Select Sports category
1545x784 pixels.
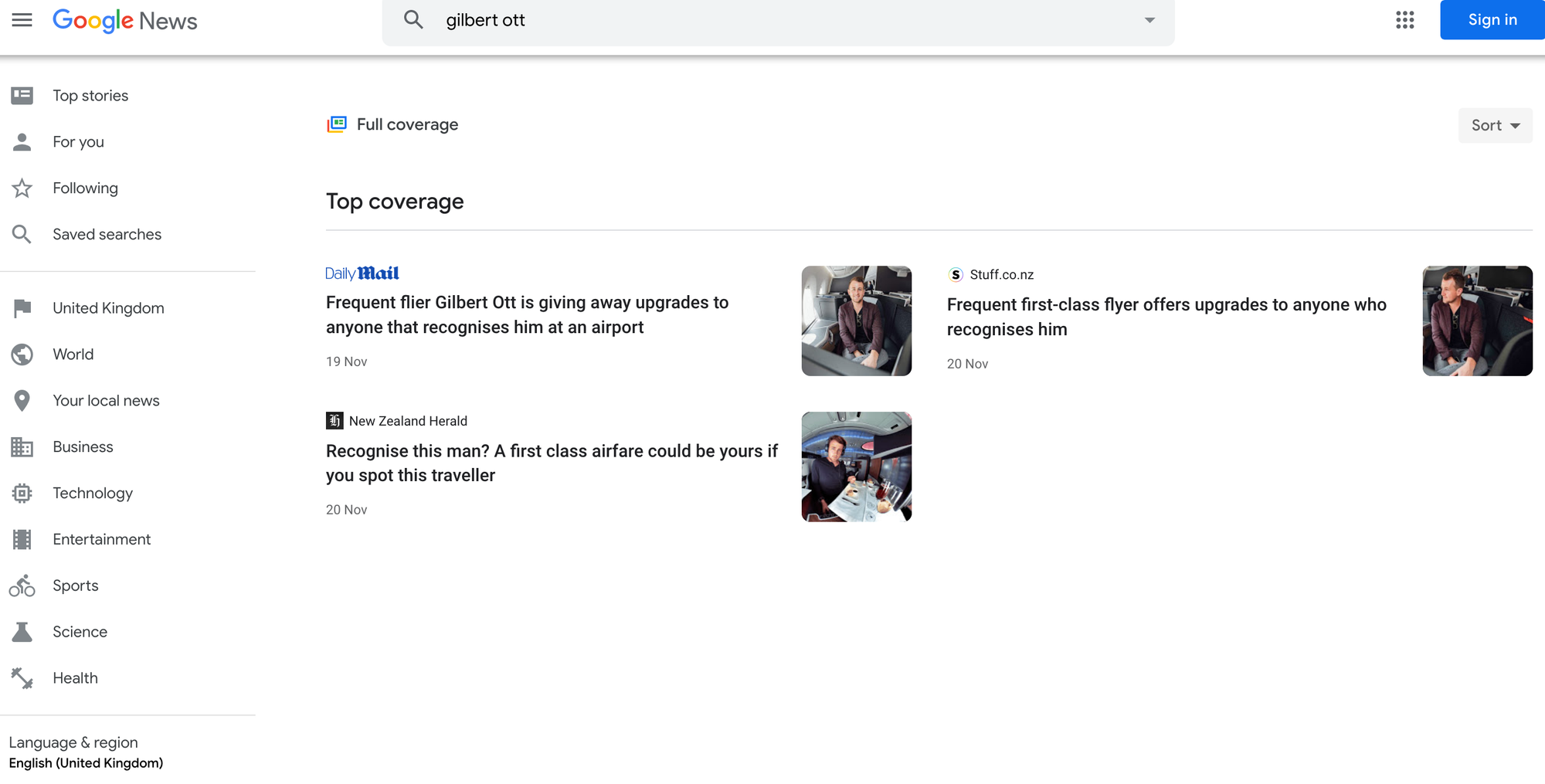pos(76,585)
